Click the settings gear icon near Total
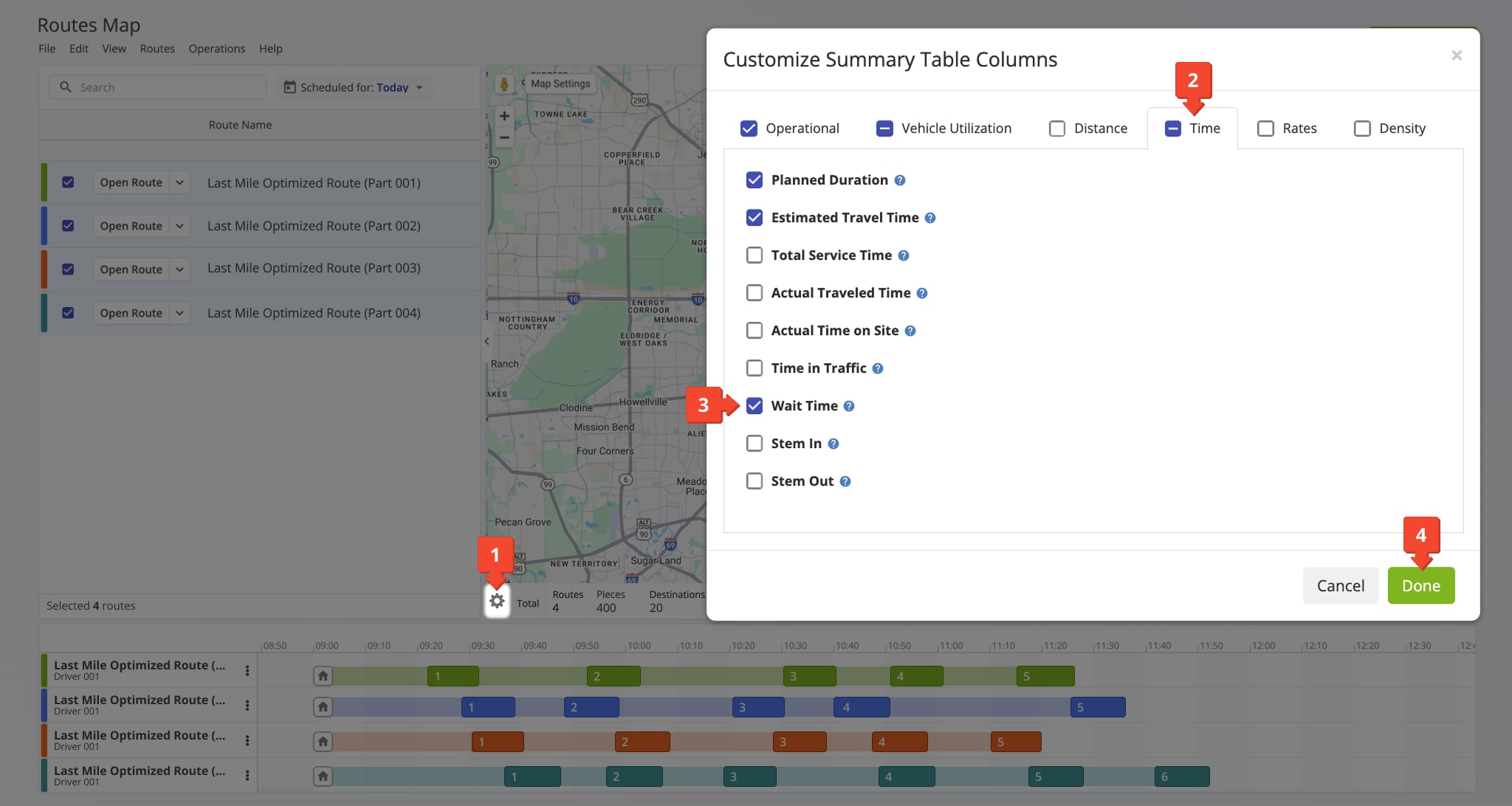This screenshot has height=806, width=1512. [x=496, y=599]
